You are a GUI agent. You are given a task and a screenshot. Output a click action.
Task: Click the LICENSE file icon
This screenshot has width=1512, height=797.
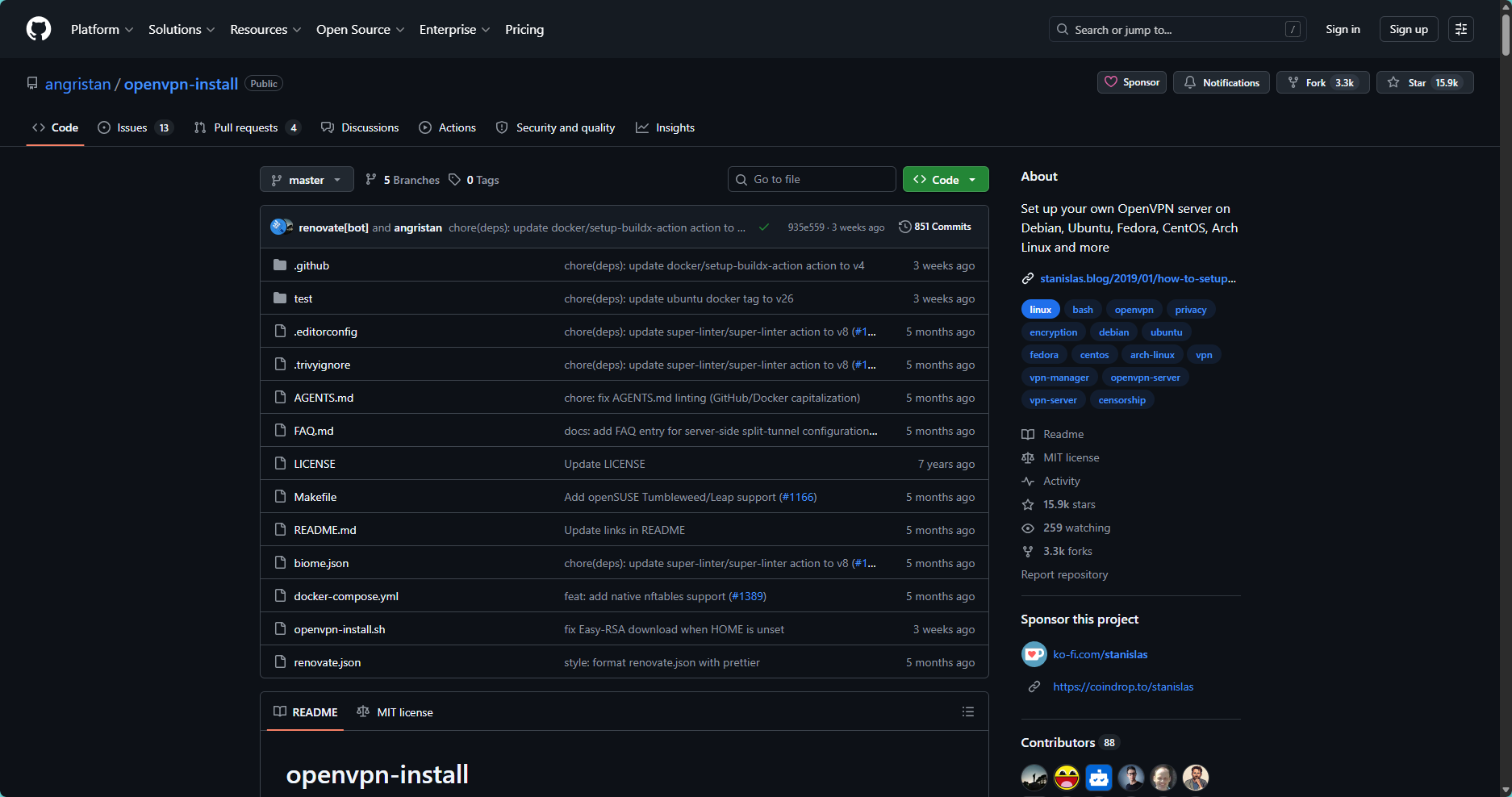[280, 463]
